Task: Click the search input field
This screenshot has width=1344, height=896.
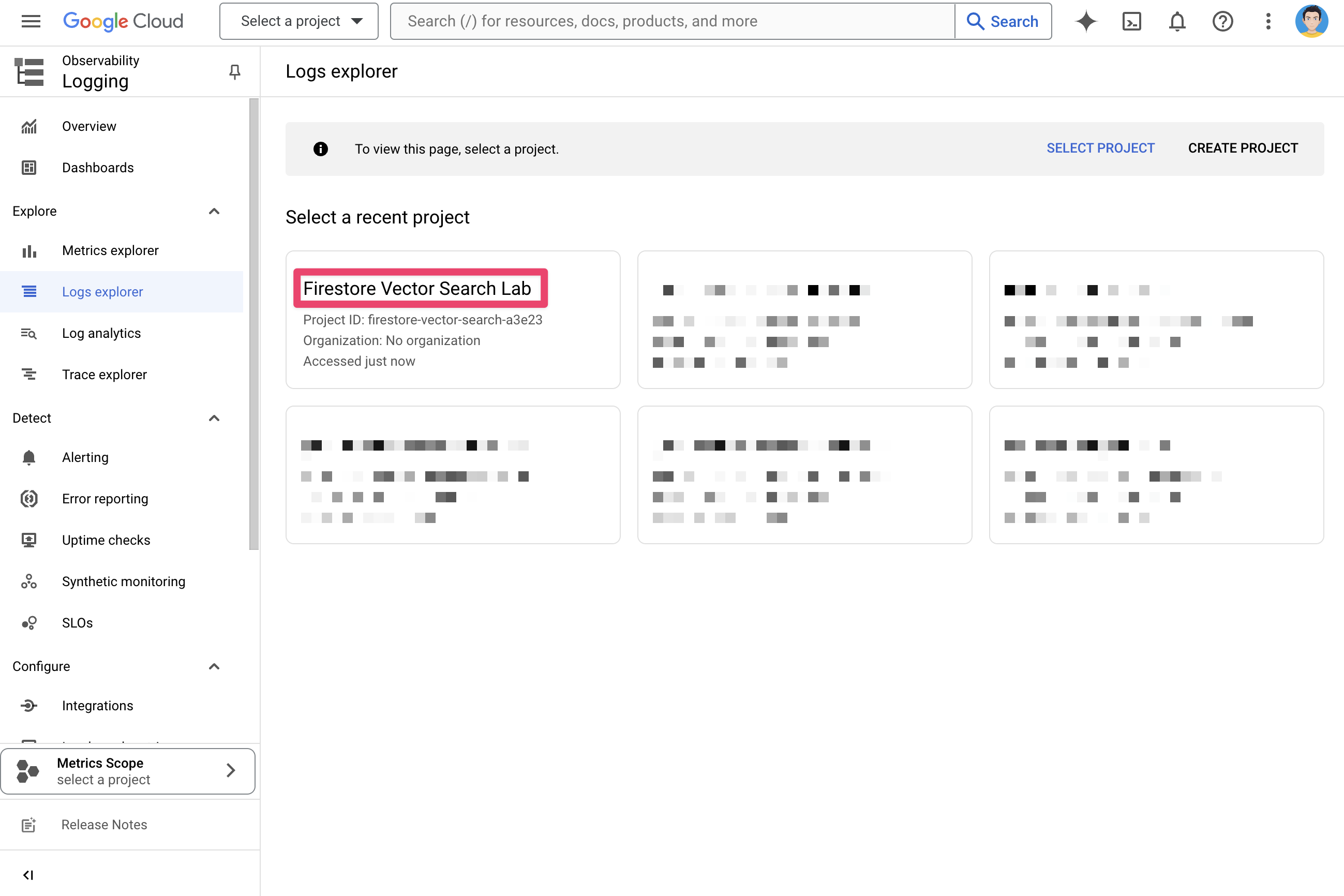Action: (x=672, y=21)
